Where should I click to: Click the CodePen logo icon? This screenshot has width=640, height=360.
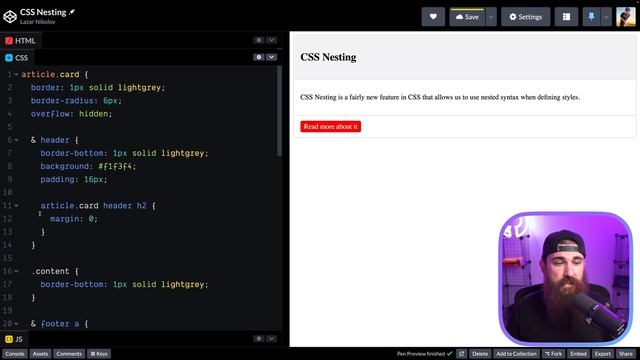[x=10, y=17]
